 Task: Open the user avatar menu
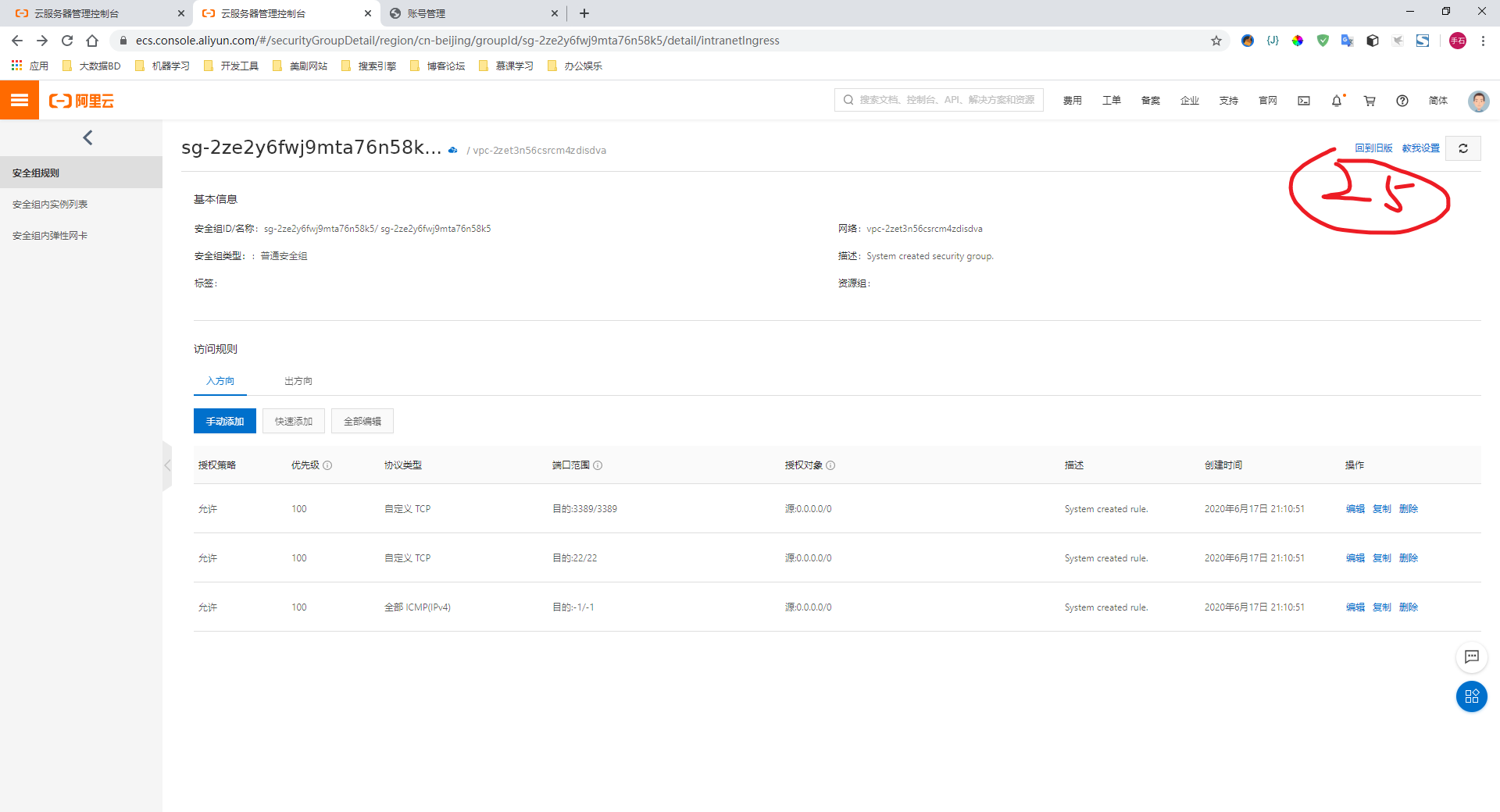click(1478, 101)
